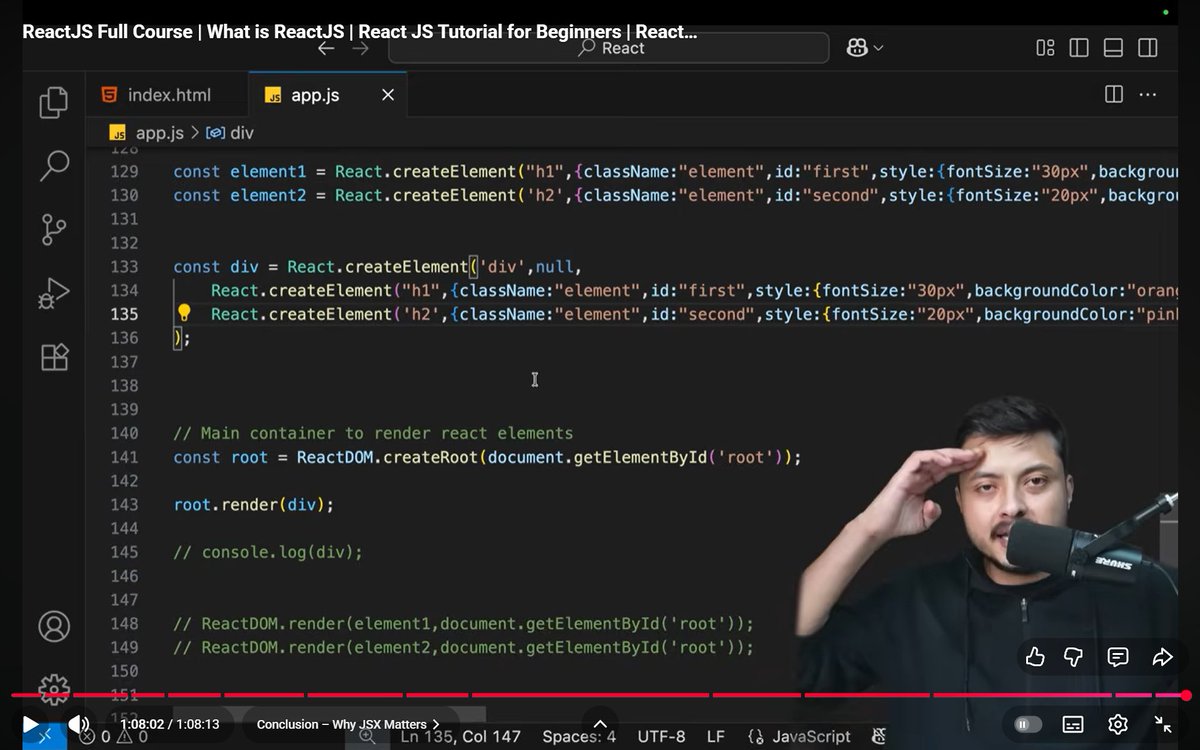Click the Ln 135, Col 147 indicator
This screenshot has height=750, width=1200.
click(x=462, y=736)
